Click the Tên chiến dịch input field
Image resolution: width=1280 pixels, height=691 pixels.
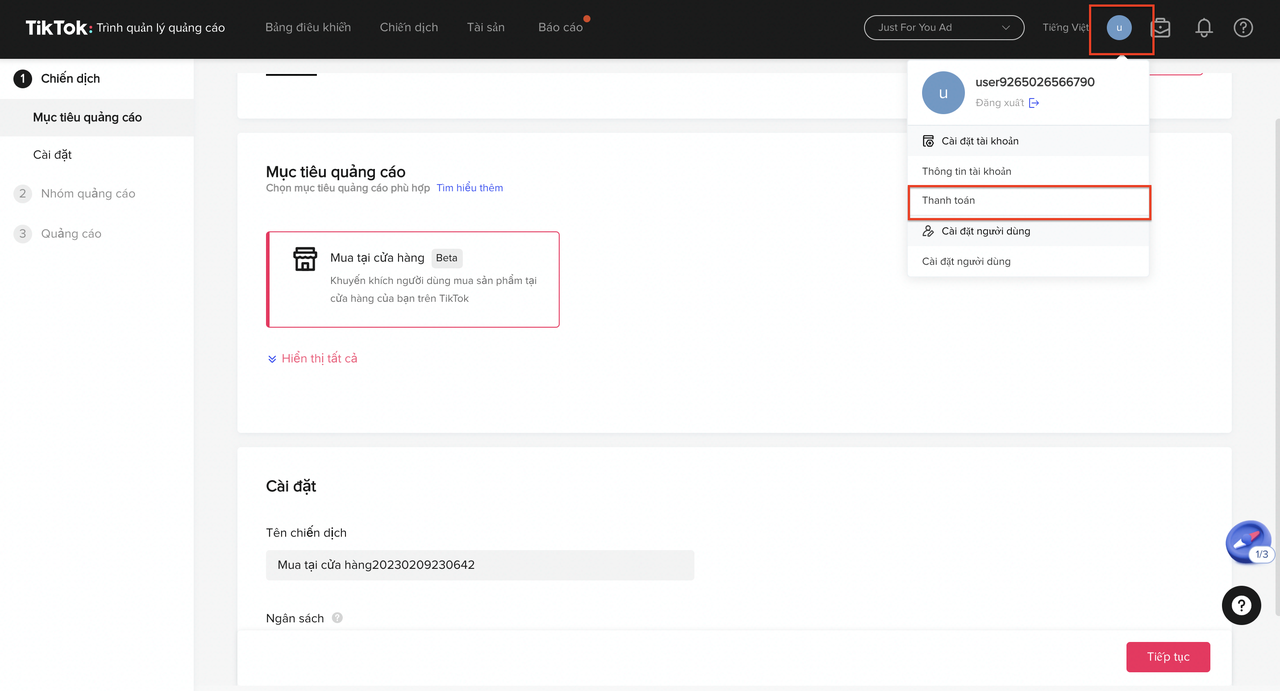tap(479, 565)
